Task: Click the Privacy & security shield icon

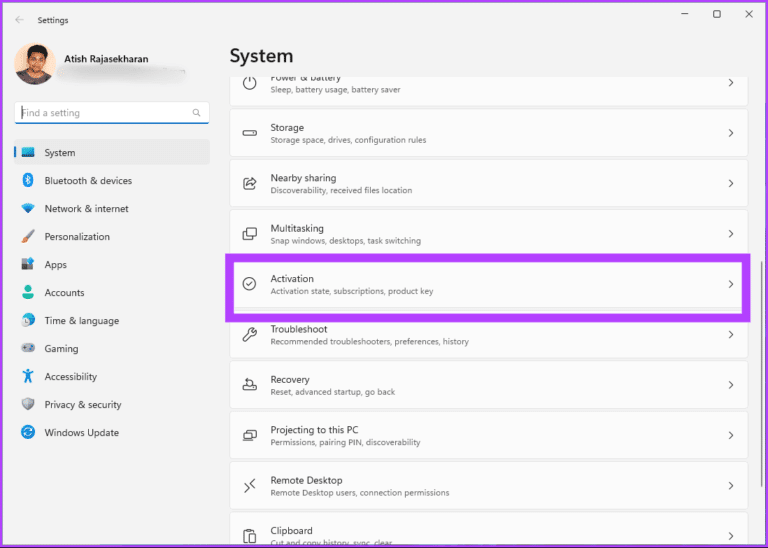Action: [27, 405]
